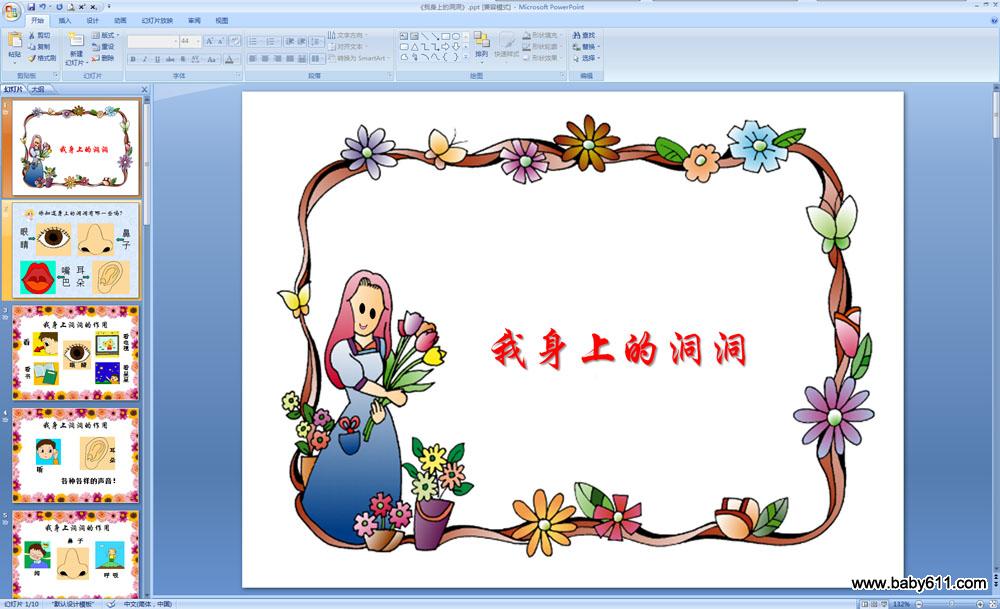The image size is (1000, 609).
Task: Open the font color dropdown arrow
Action: pos(237,59)
